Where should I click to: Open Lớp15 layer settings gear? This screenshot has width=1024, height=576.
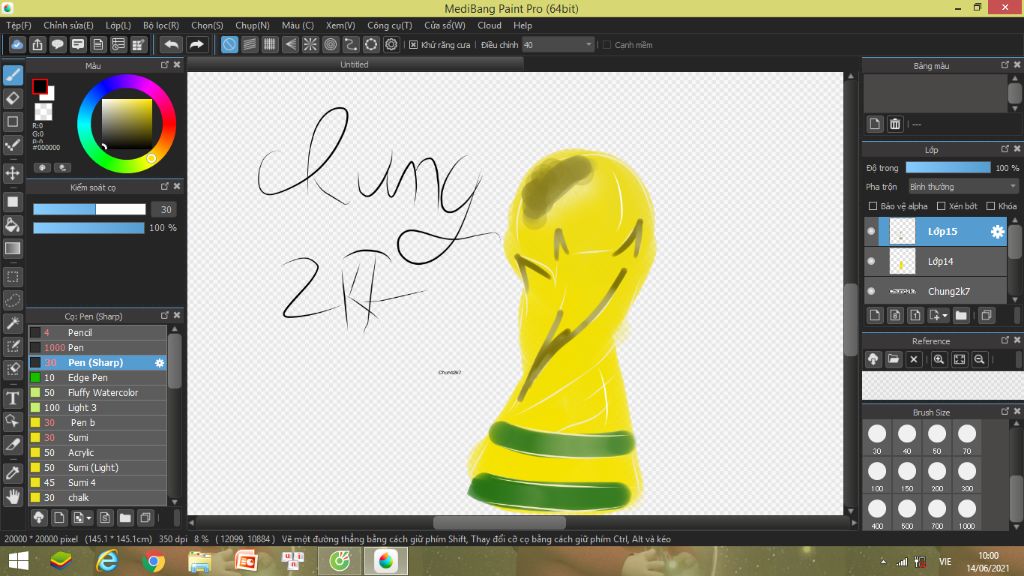point(997,231)
